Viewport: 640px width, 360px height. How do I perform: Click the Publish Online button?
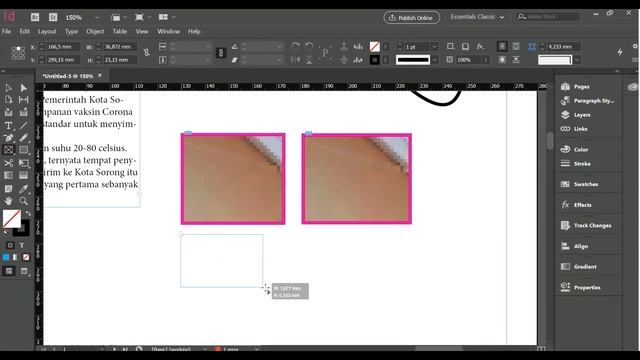411,18
